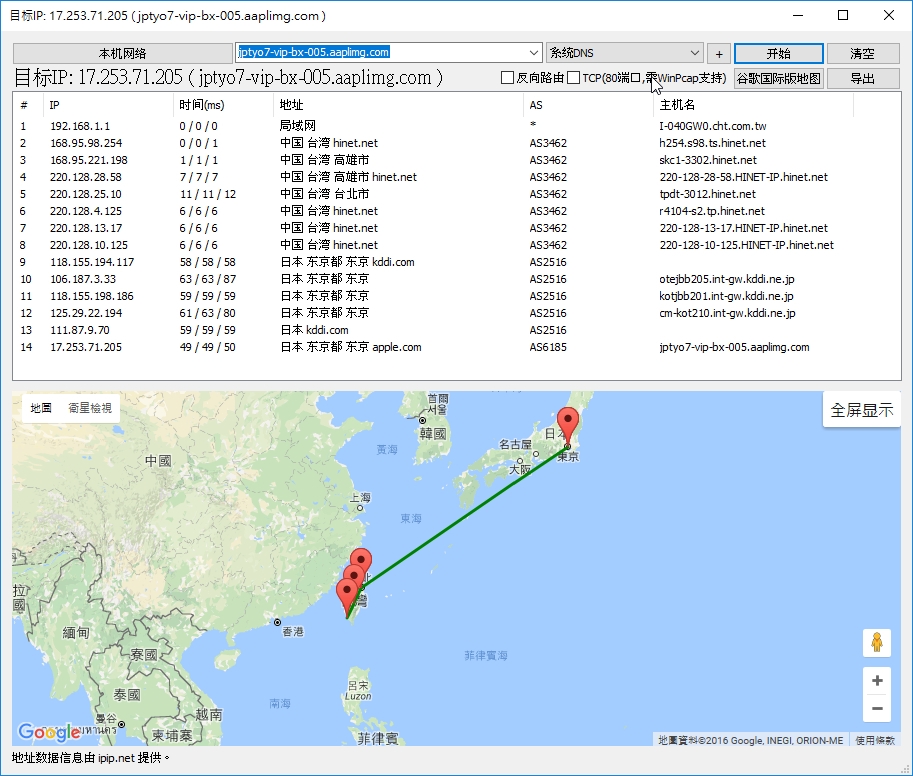This screenshot has height=776, width=913.
Task: Click the Street View pegman icon
Action: click(x=877, y=643)
